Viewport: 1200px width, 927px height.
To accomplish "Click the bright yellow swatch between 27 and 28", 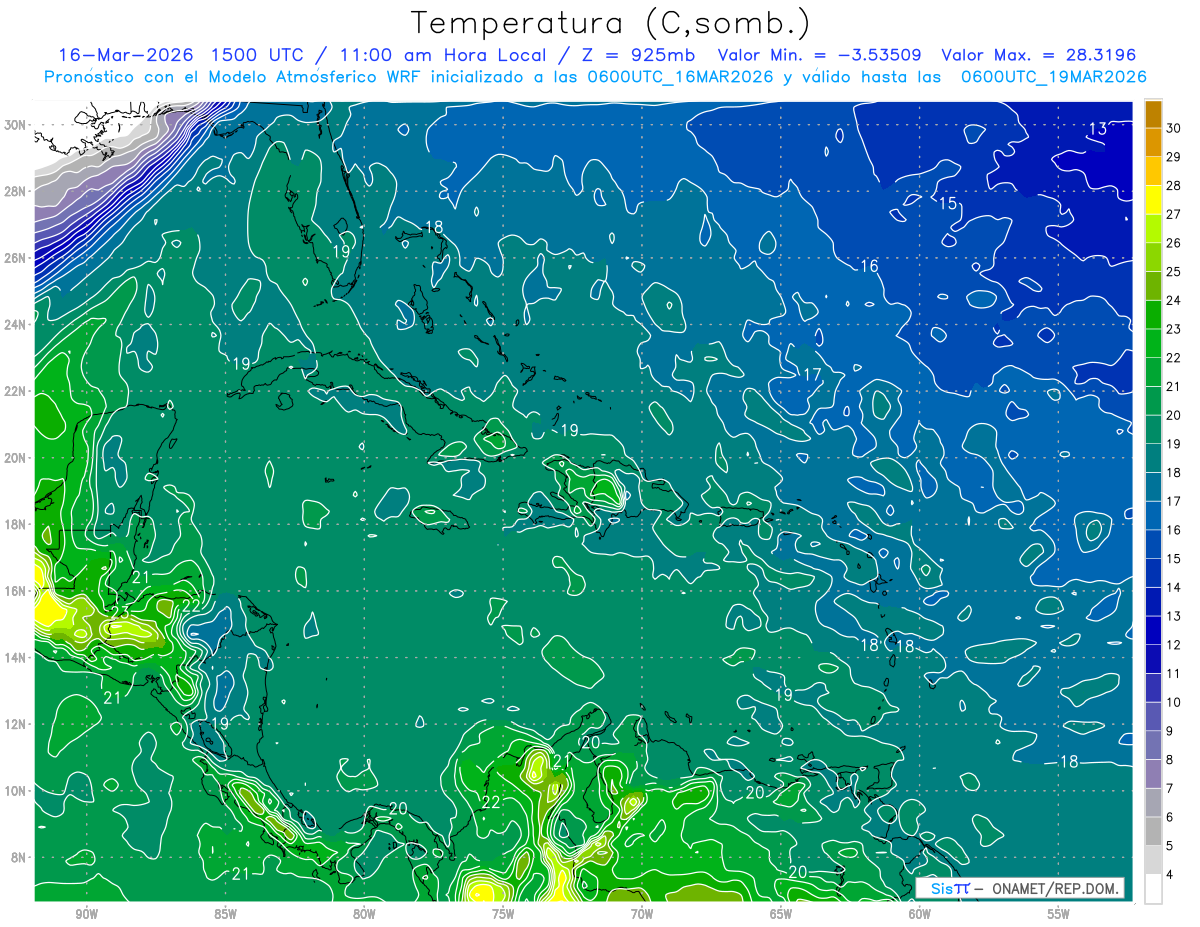I will (1153, 199).
